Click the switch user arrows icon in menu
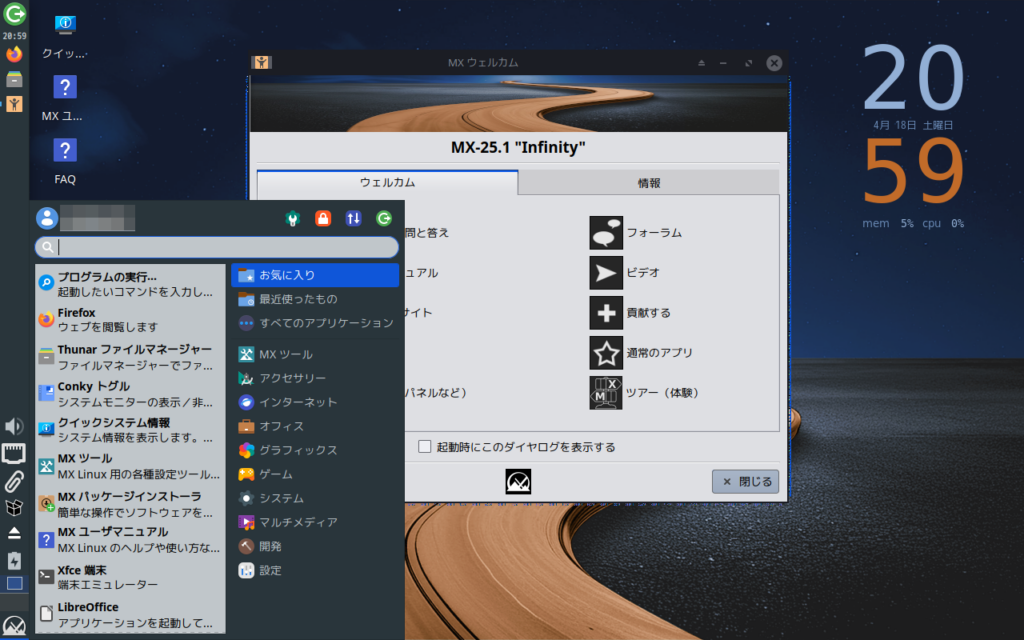Image resolution: width=1024 pixels, height=640 pixels. tap(353, 218)
